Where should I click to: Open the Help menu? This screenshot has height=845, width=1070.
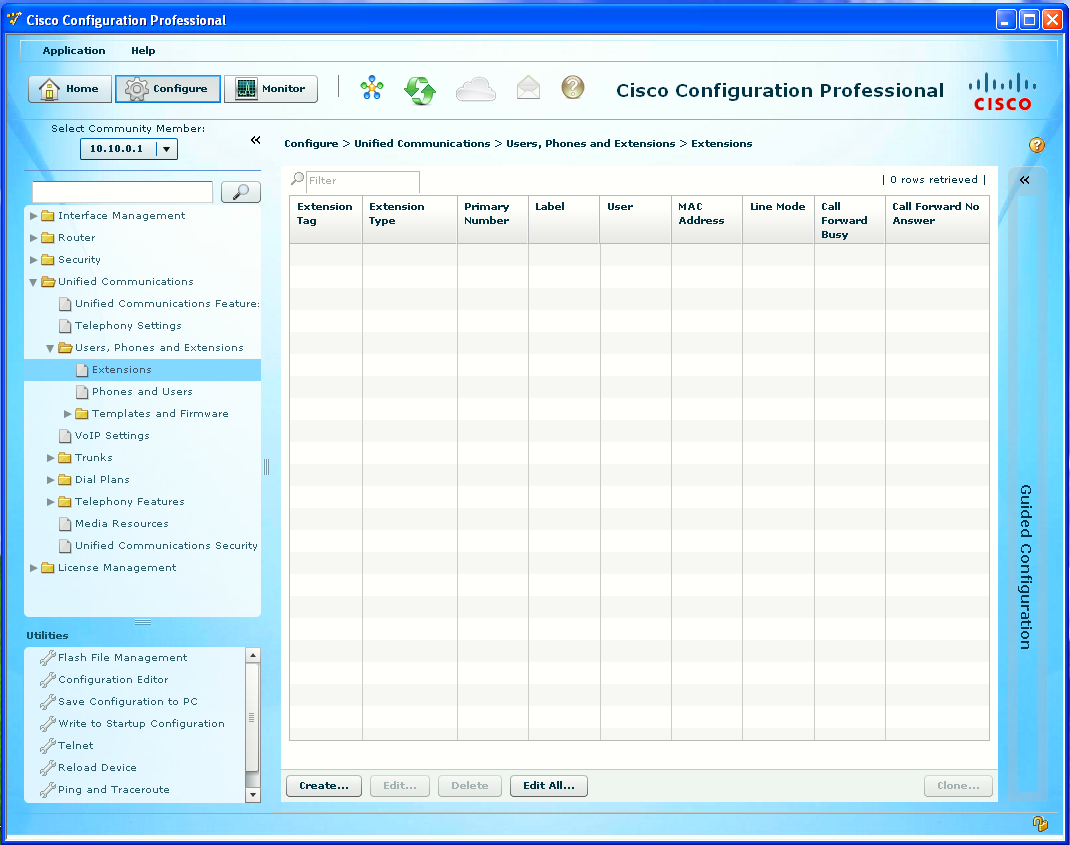tap(143, 51)
